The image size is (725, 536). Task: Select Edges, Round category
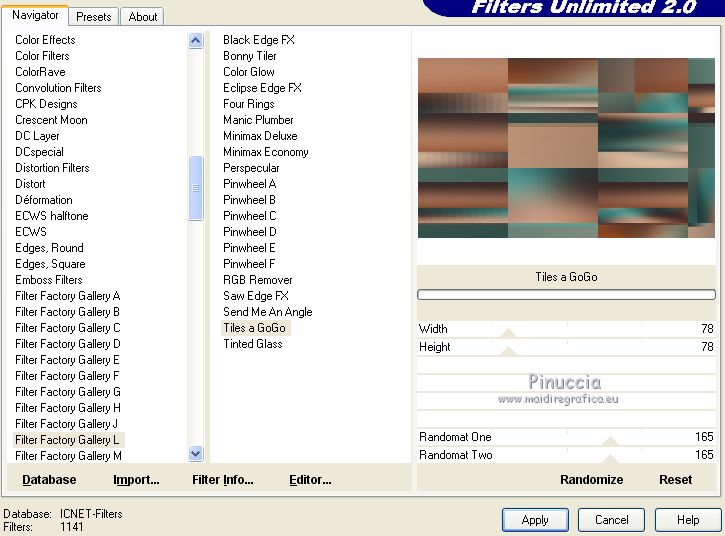pyautogui.click(x=49, y=248)
